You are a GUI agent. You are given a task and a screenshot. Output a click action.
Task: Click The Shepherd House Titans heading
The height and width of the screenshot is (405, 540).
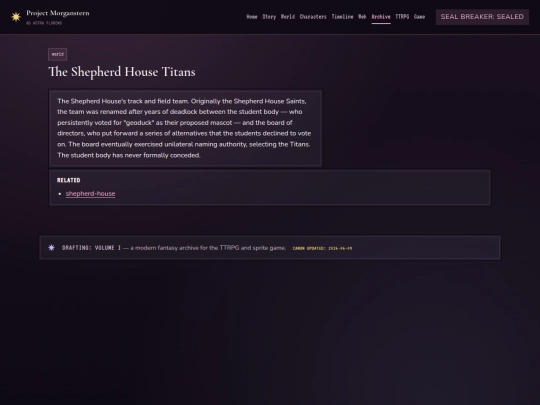[122, 72]
